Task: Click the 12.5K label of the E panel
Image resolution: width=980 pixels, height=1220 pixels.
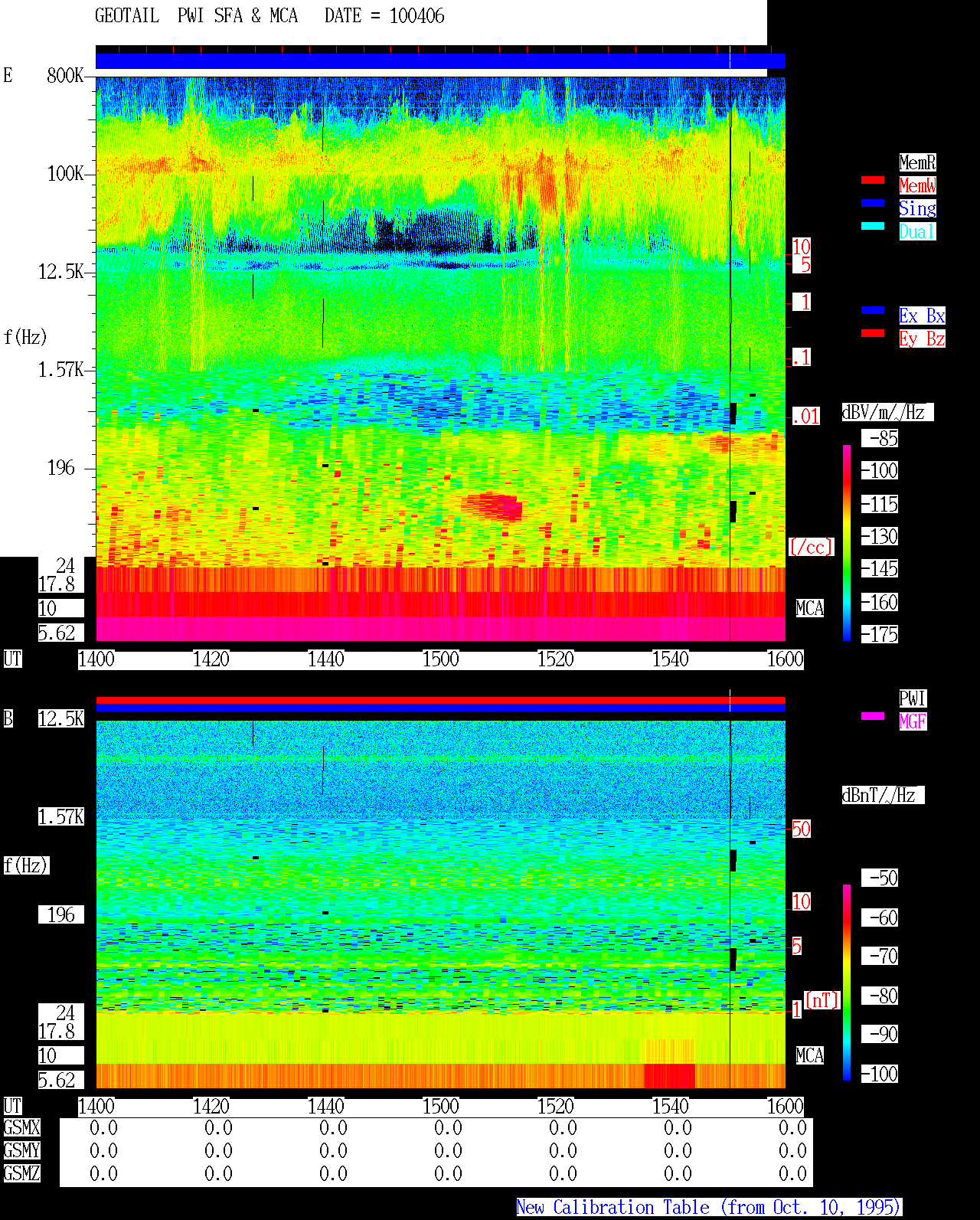Action: tap(61, 271)
